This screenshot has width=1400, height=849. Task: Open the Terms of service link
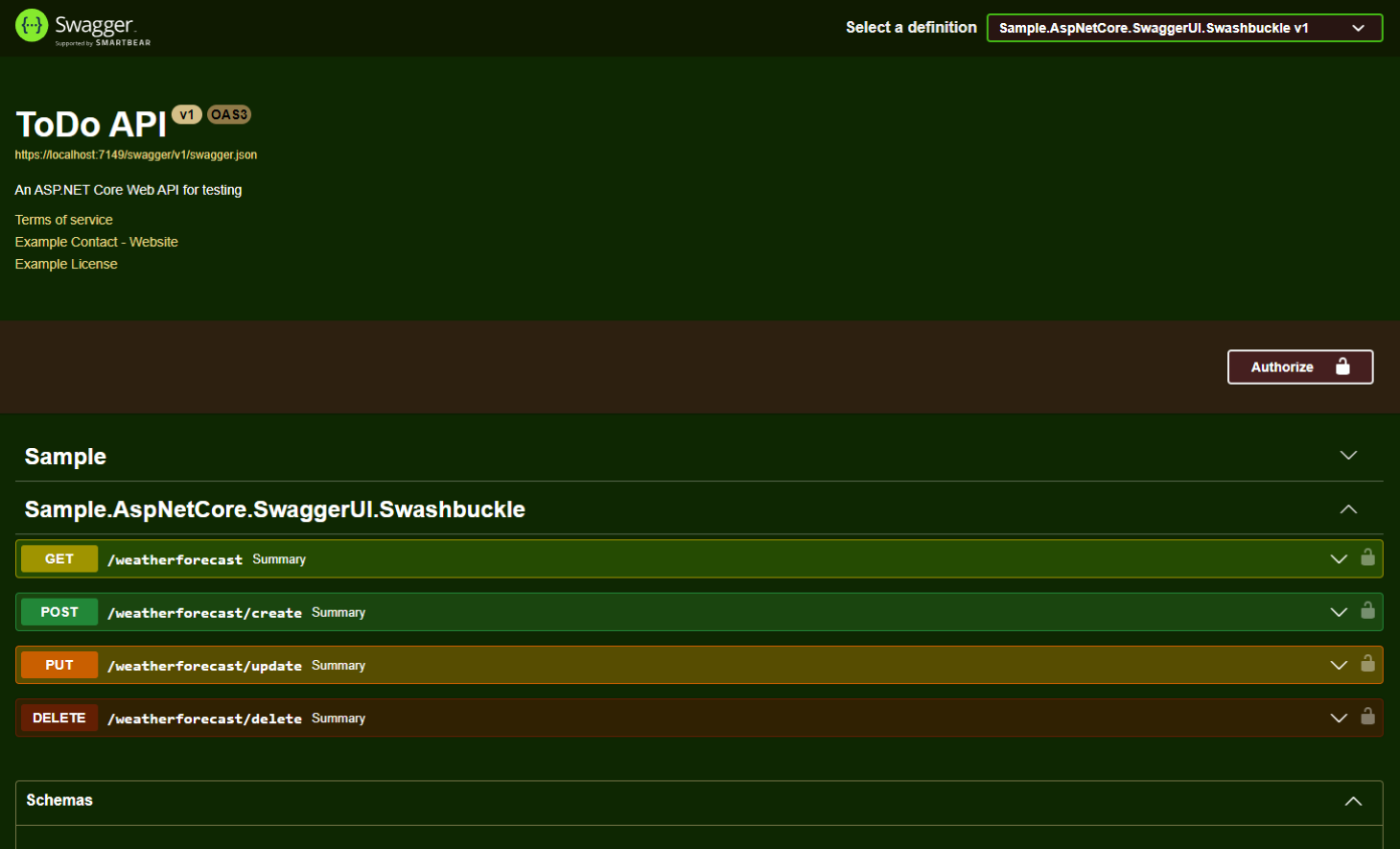(x=63, y=220)
